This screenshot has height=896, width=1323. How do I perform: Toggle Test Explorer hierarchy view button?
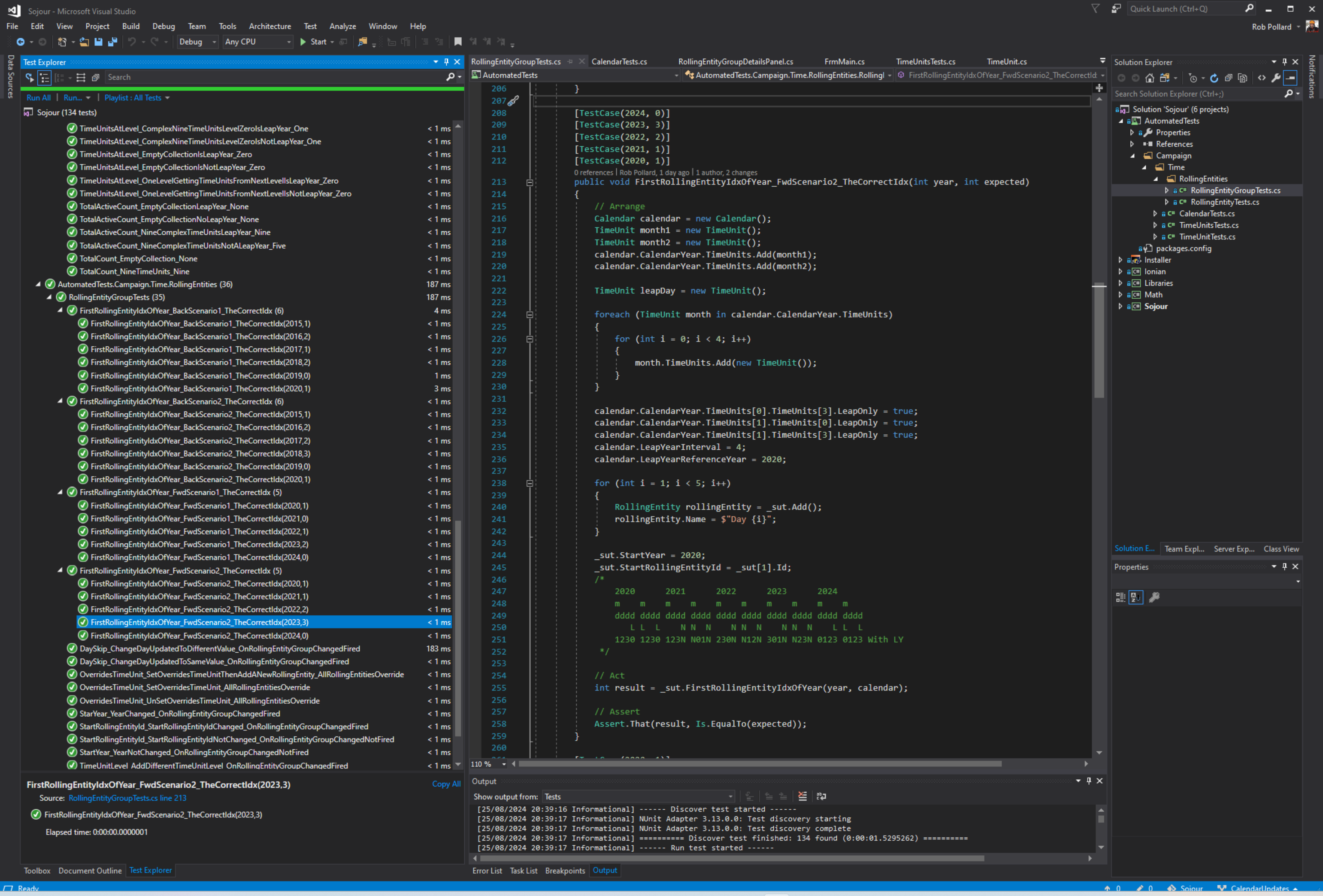click(x=44, y=77)
